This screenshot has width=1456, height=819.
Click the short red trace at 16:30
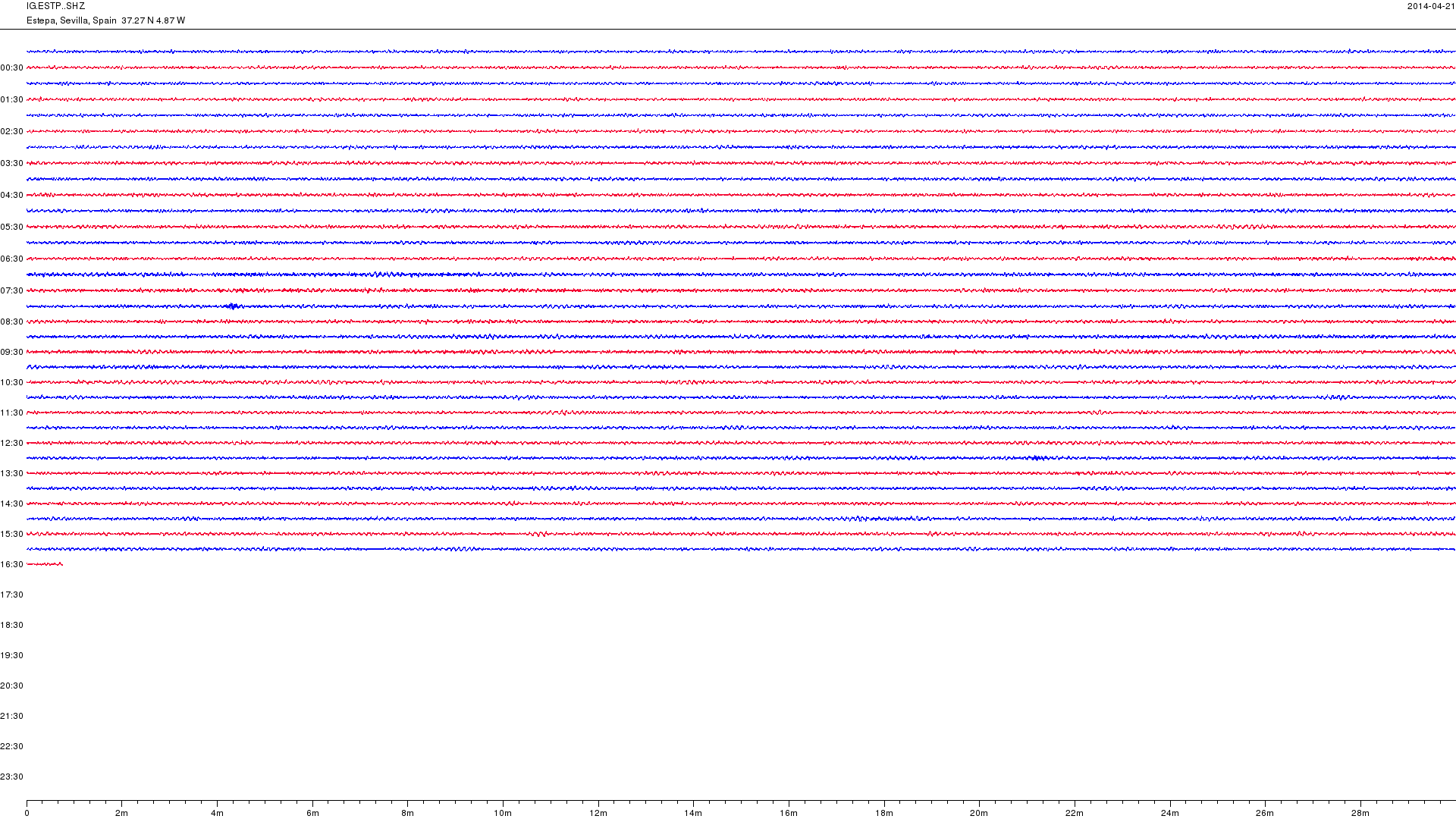point(45,564)
